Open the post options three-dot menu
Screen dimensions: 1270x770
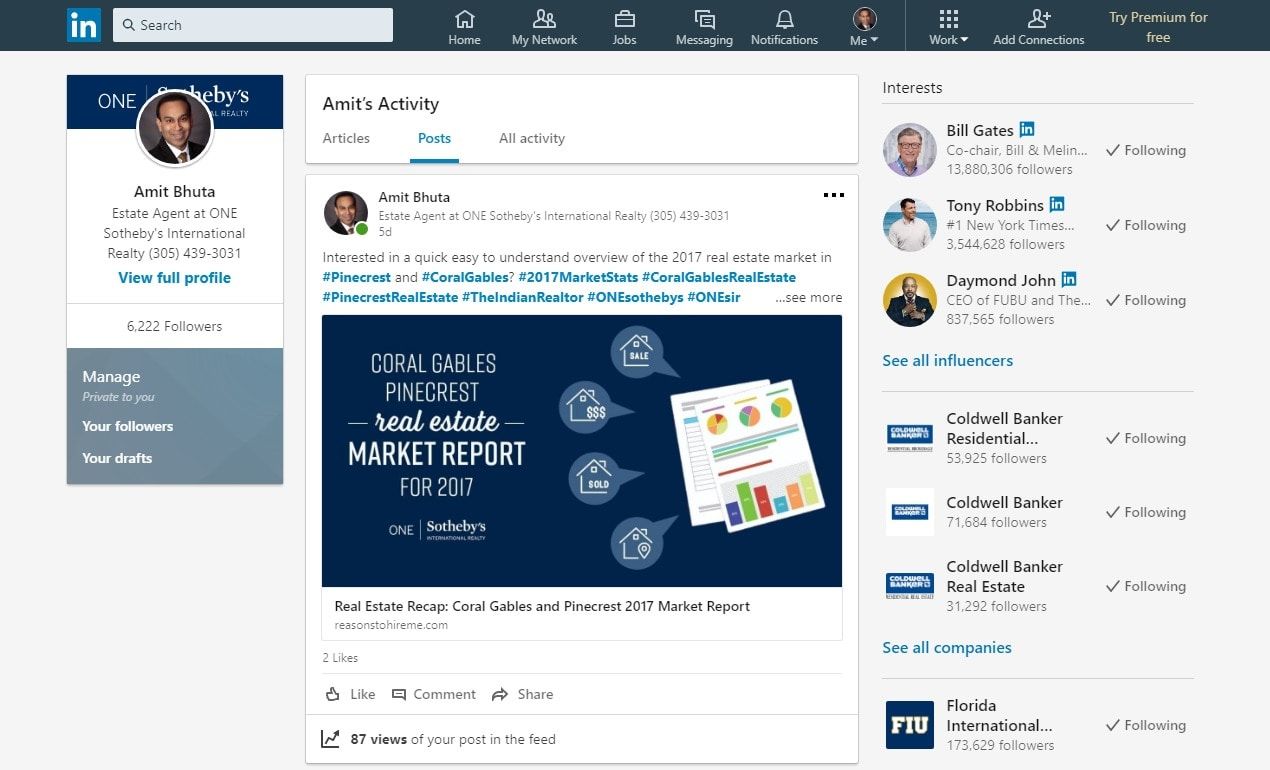point(833,195)
